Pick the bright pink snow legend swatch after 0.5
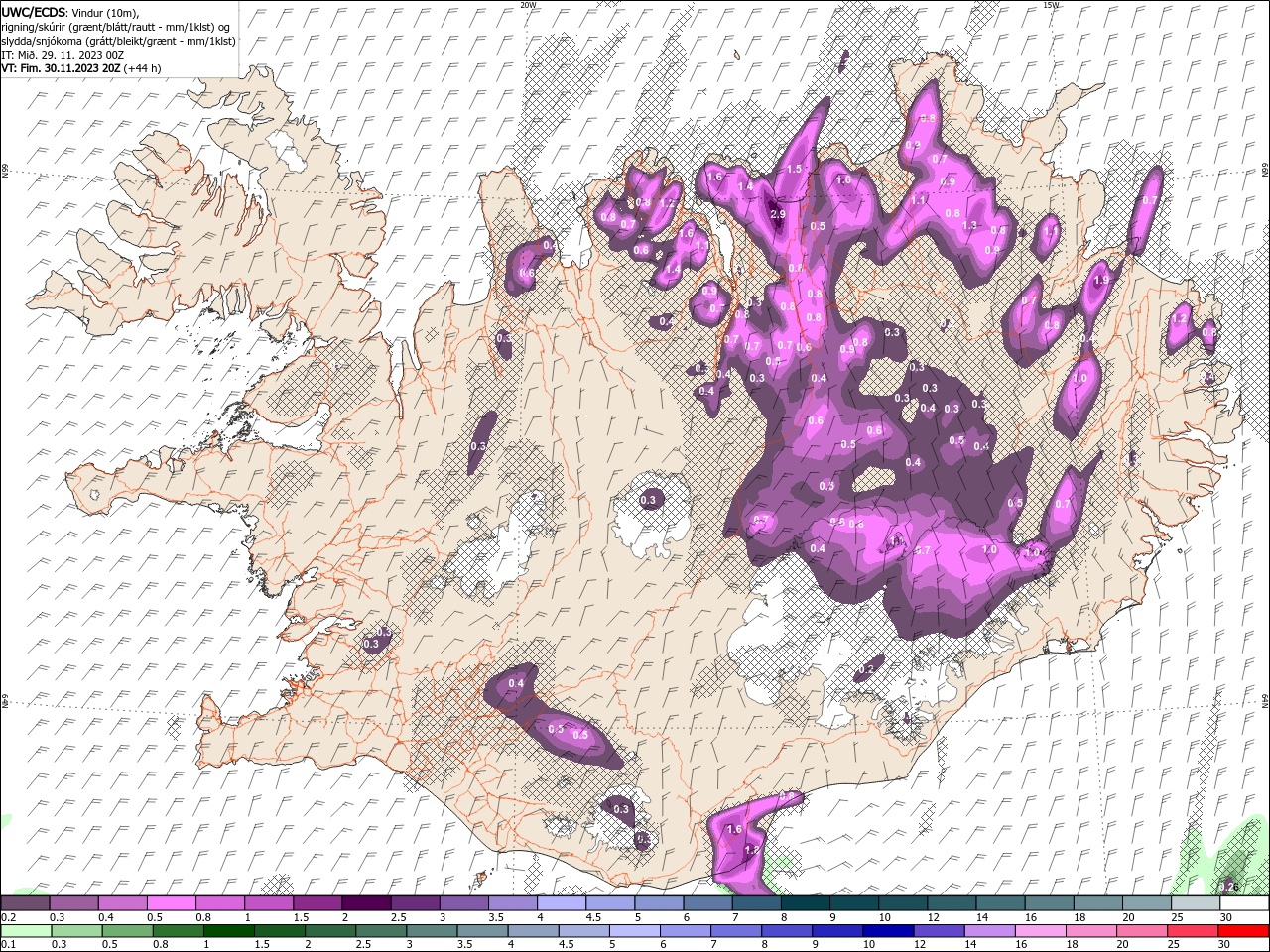This screenshot has width=1270, height=952. tap(171, 903)
